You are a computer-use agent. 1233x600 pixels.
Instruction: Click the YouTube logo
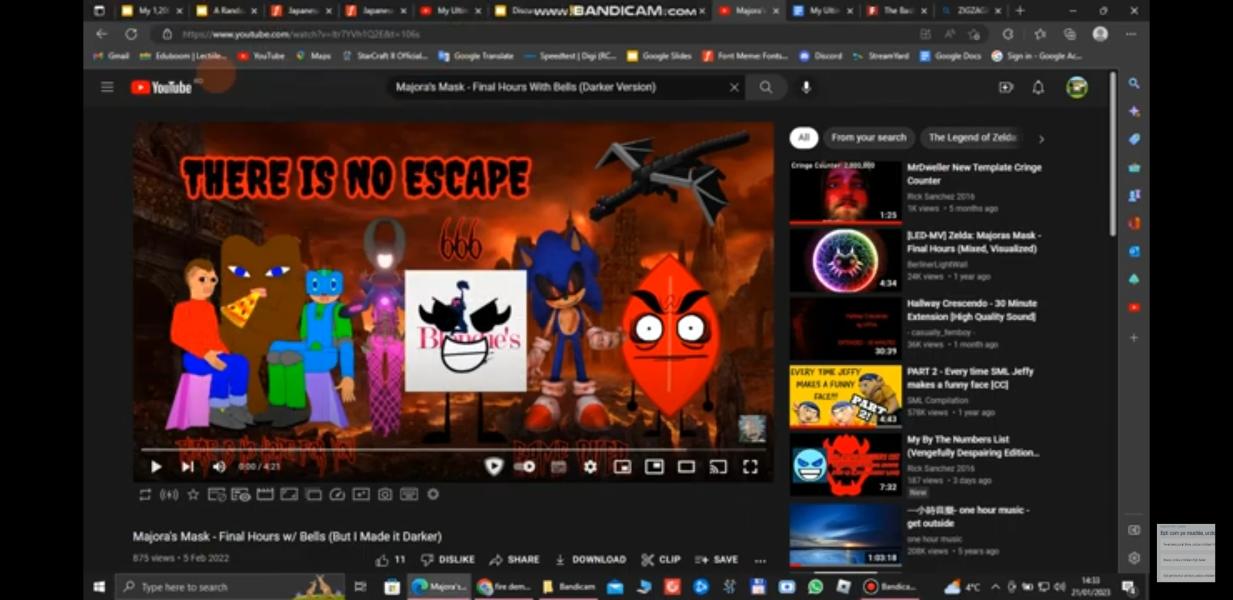point(161,87)
